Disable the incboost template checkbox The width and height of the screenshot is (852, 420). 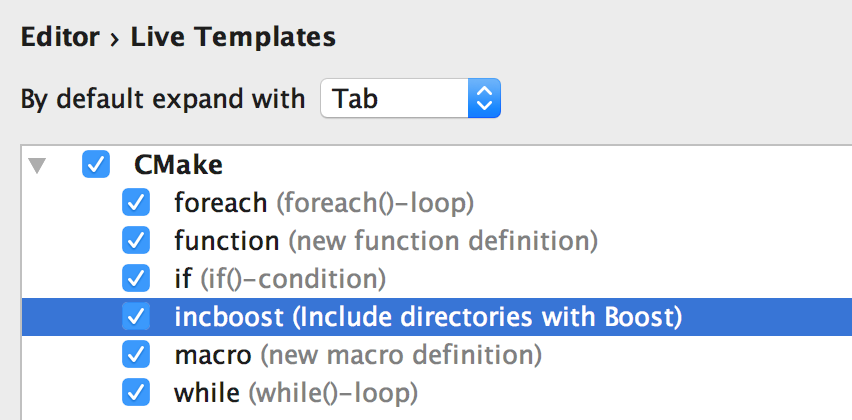pyautogui.click(x=135, y=317)
